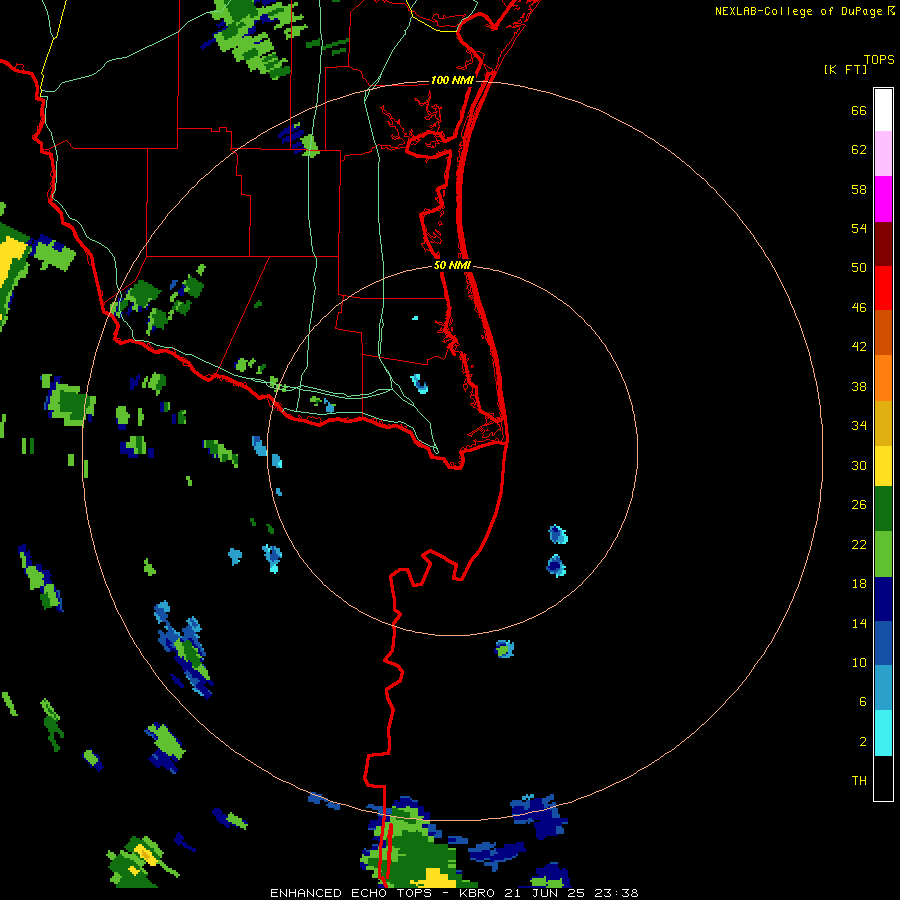Click the magenta legend swatch
The image size is (900, 900).
(883, 199)
